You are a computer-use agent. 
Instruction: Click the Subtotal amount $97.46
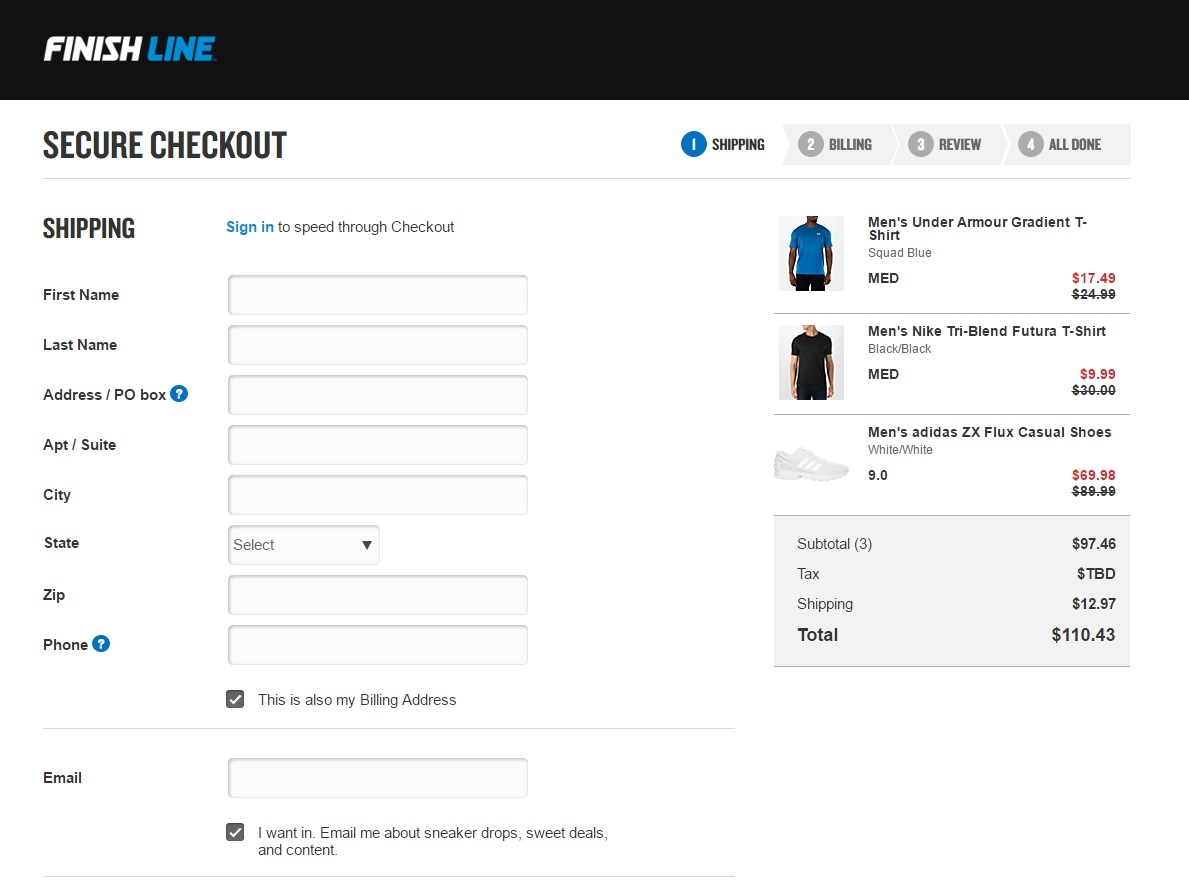click(1093, 544)
